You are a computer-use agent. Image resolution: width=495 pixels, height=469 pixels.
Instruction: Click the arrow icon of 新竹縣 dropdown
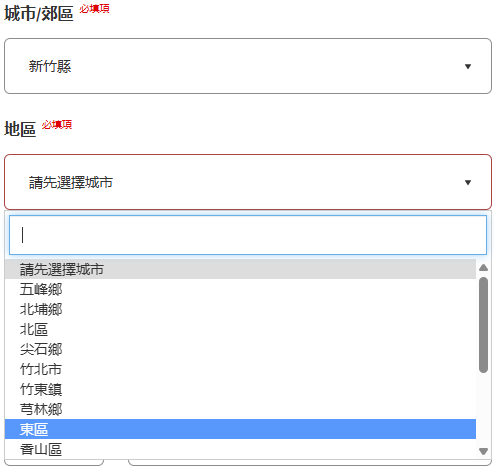tap(468, 66)
